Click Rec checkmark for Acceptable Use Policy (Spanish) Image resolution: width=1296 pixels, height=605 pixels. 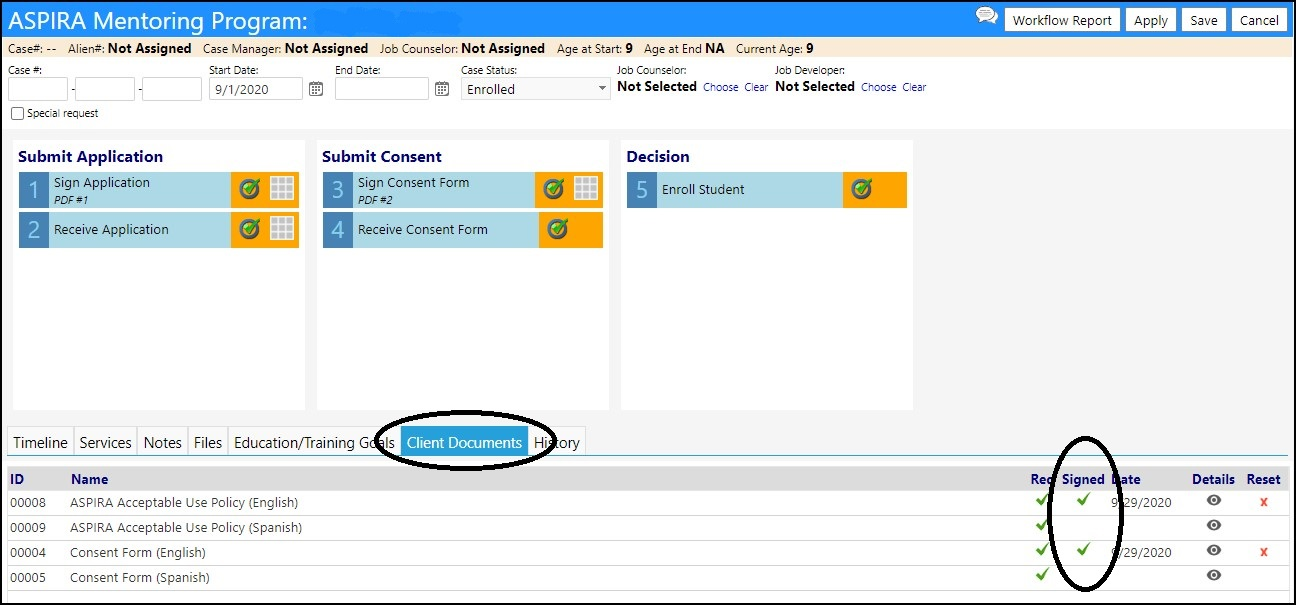tap(1042, 524)
